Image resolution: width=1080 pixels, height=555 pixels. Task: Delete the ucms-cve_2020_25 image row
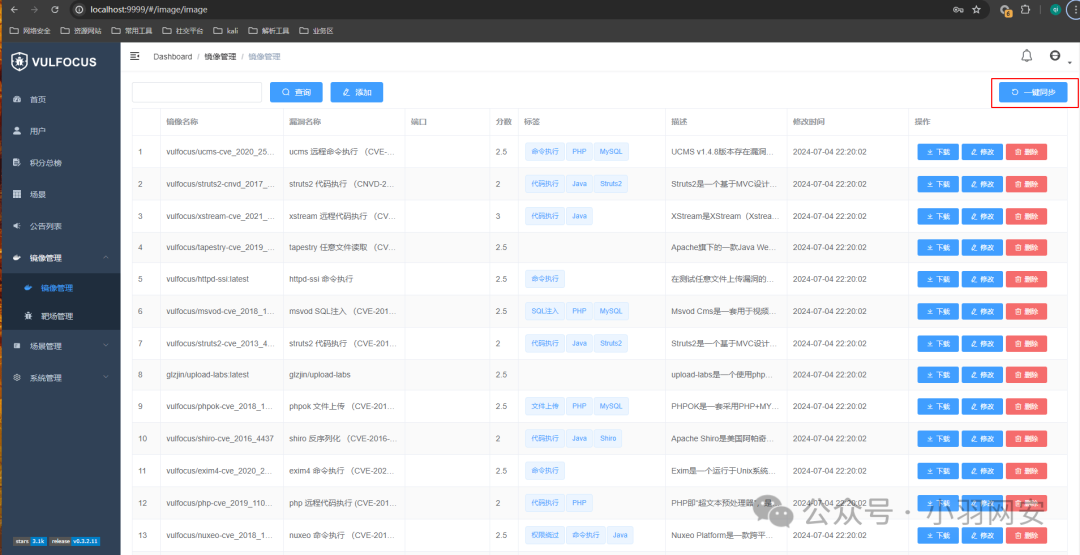click(x=1026, y=152)
